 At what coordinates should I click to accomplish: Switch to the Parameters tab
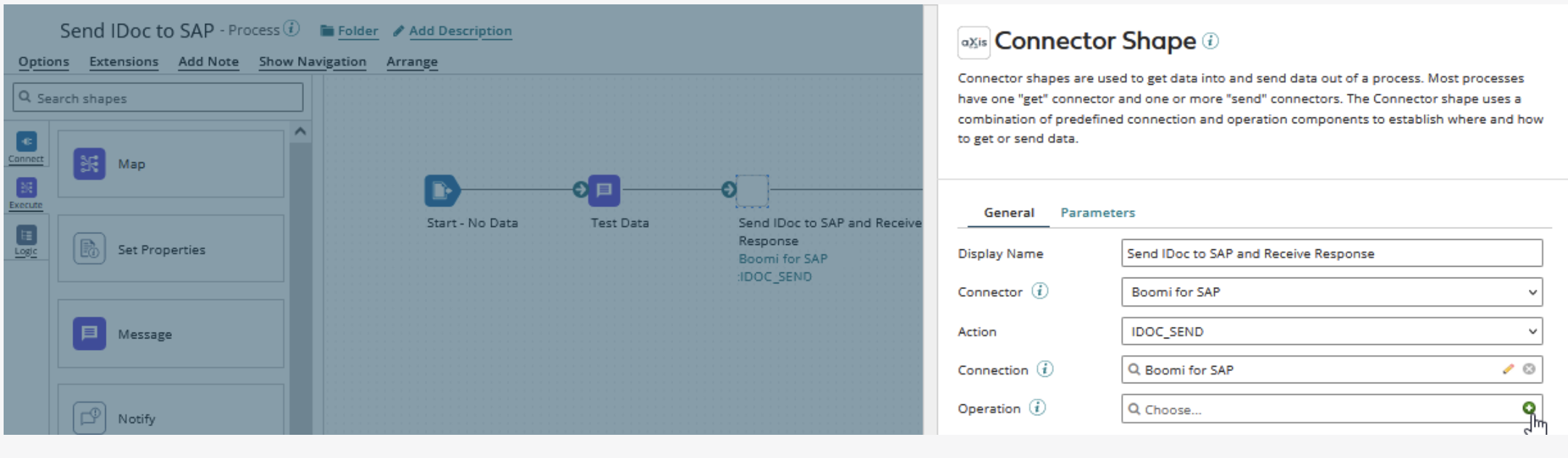coord(1097,212)
